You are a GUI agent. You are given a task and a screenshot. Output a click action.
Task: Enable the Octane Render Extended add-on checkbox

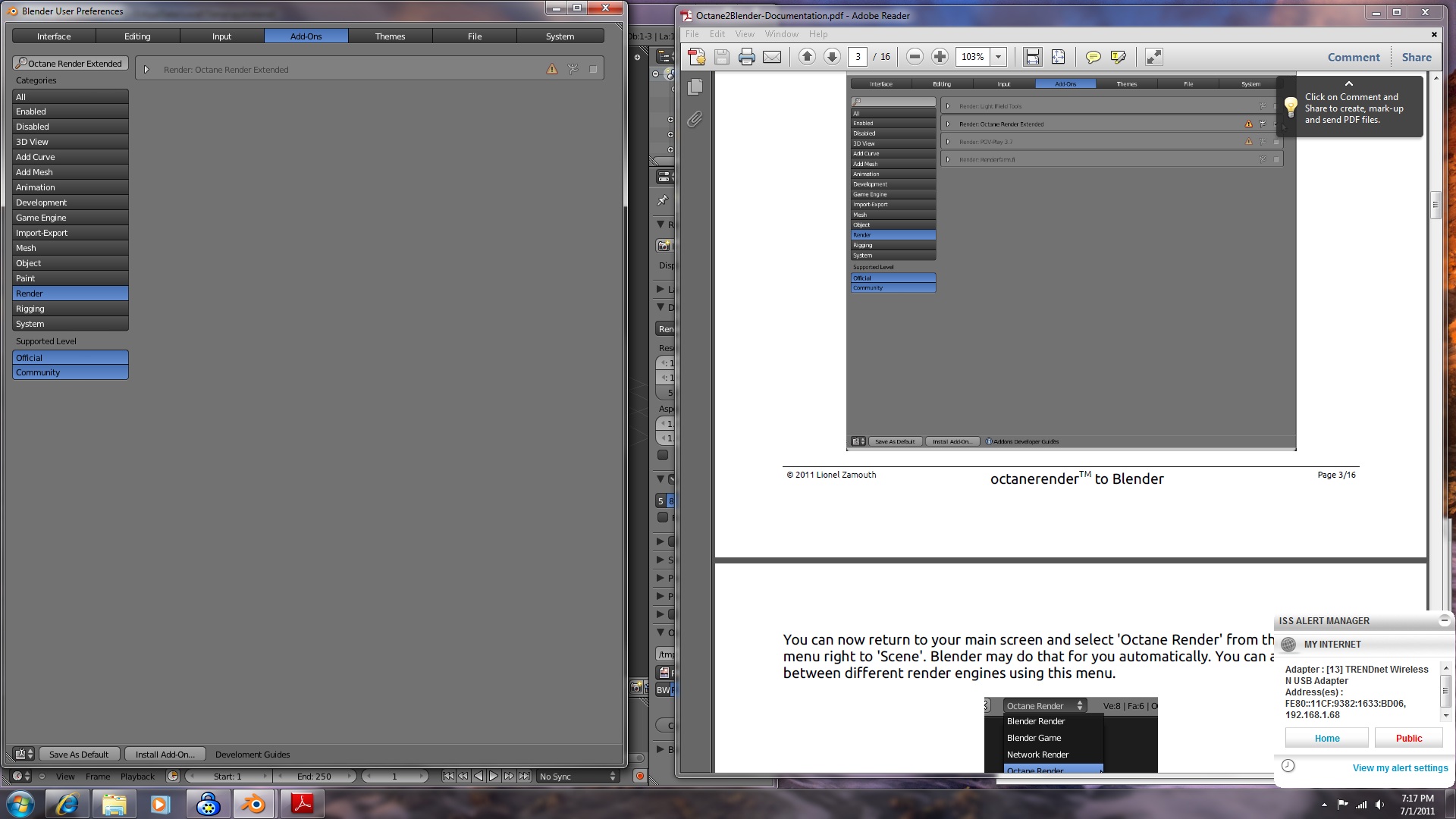click(x=593, y=70)
